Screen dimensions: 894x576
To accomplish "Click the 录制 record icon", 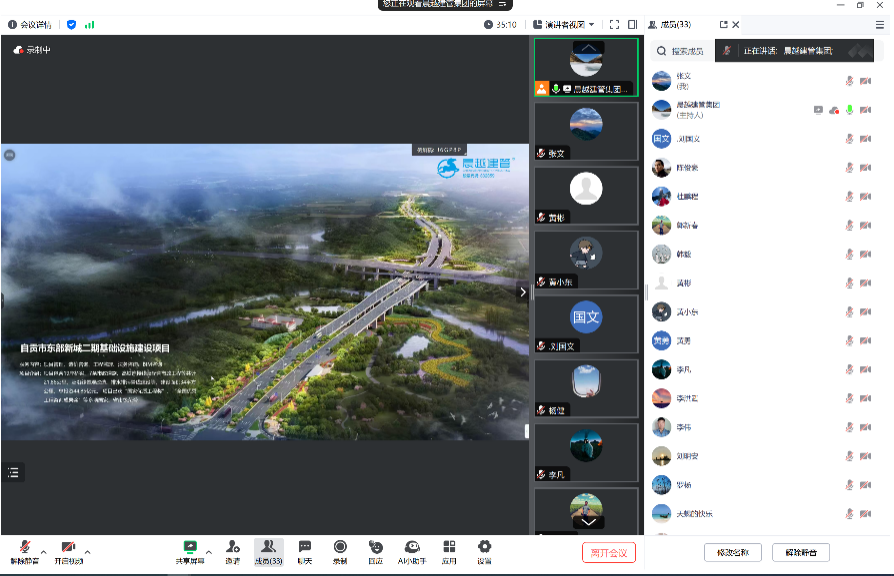I will pyautogui.click(x=340, y=550).
